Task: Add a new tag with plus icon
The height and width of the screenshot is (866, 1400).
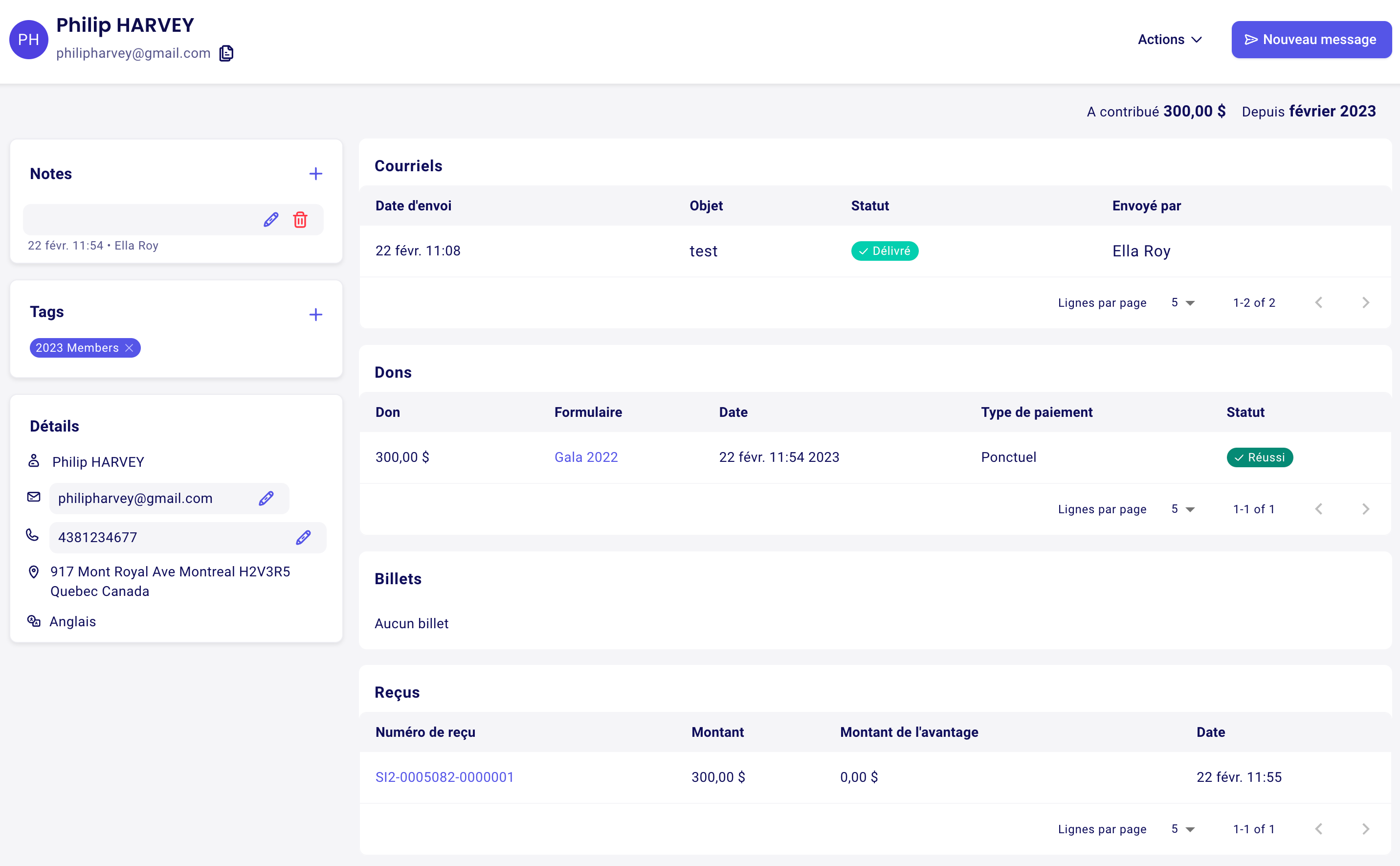Action: pos(315,315)
